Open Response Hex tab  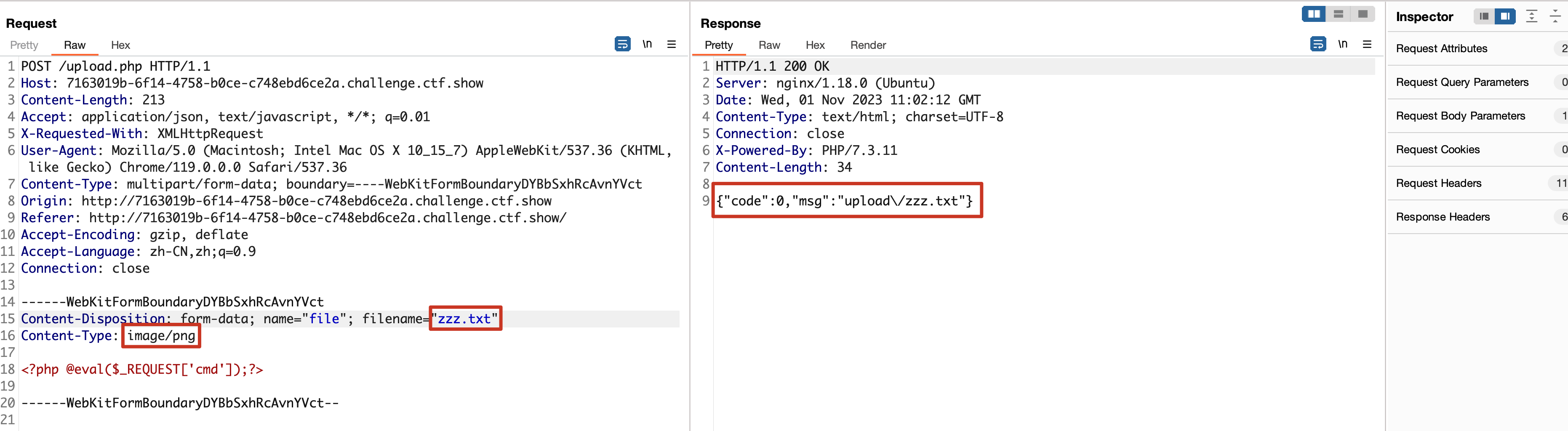815,45
